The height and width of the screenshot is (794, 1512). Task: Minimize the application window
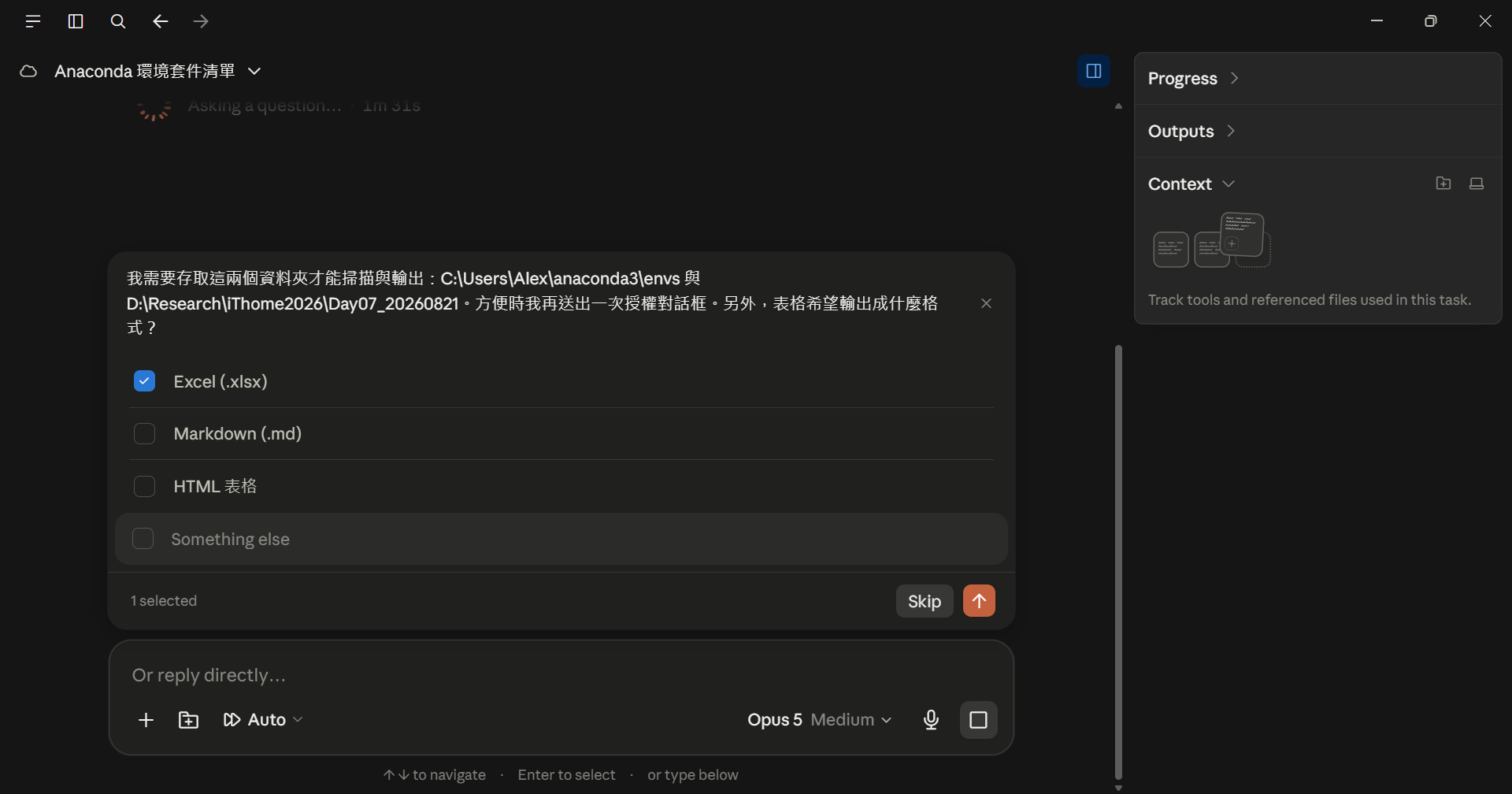pyautogui.click(x=1377, y=21)
